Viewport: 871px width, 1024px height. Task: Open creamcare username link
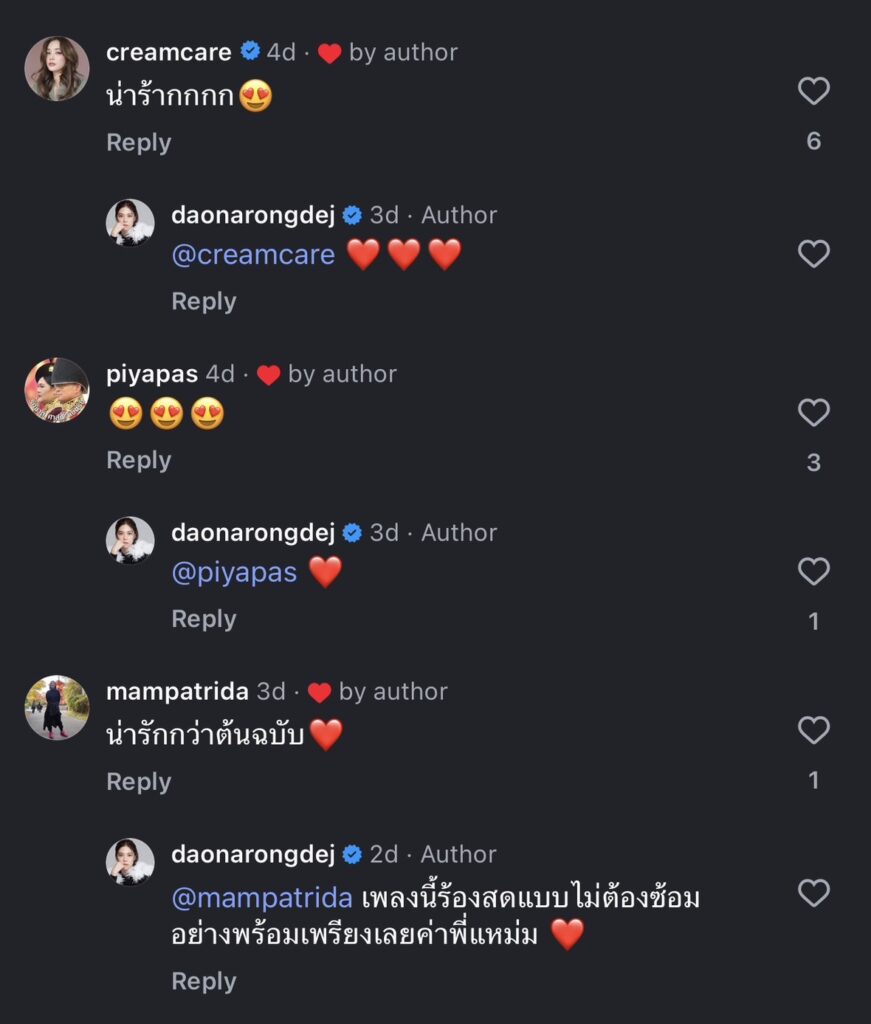[x=169, y=52]
